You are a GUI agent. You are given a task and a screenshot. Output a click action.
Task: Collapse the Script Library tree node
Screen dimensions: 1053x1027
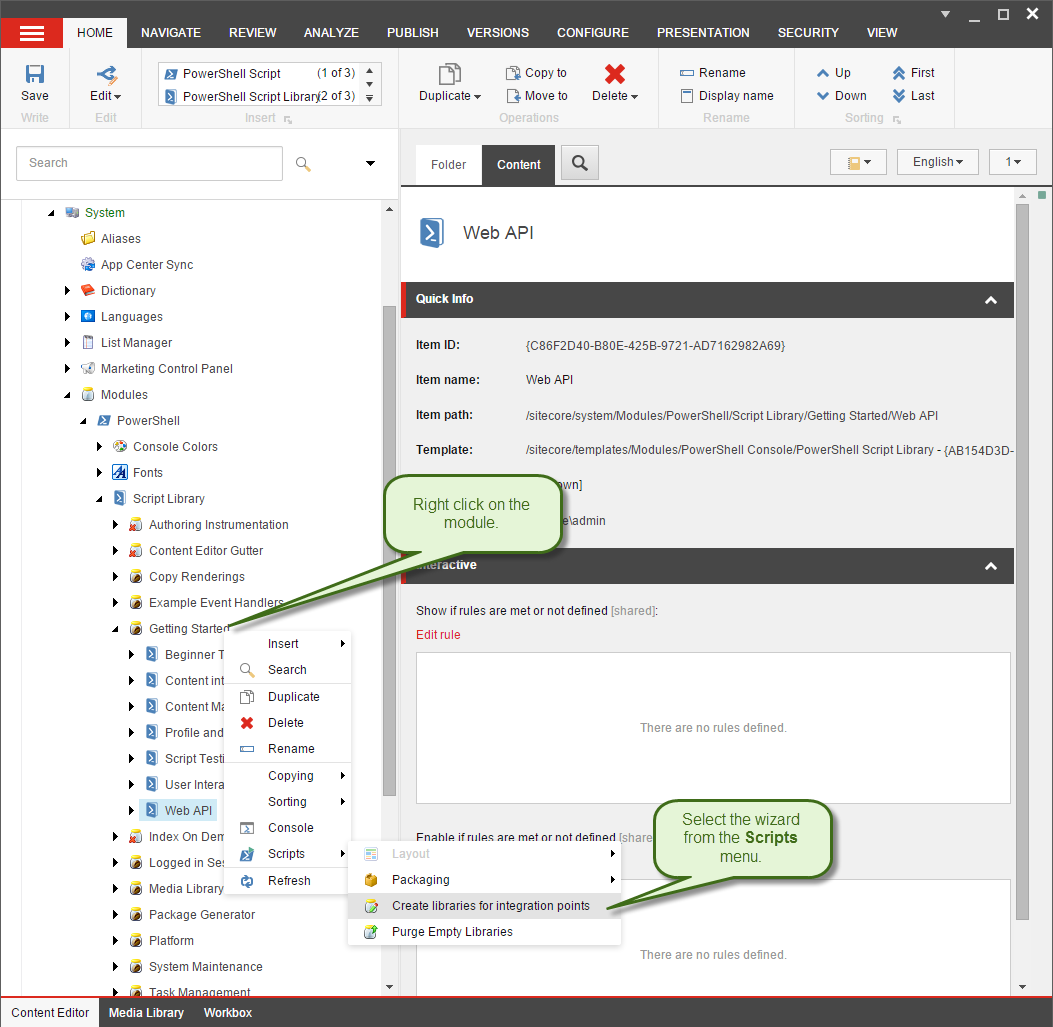pyautogui.click(x=100, y=499)
